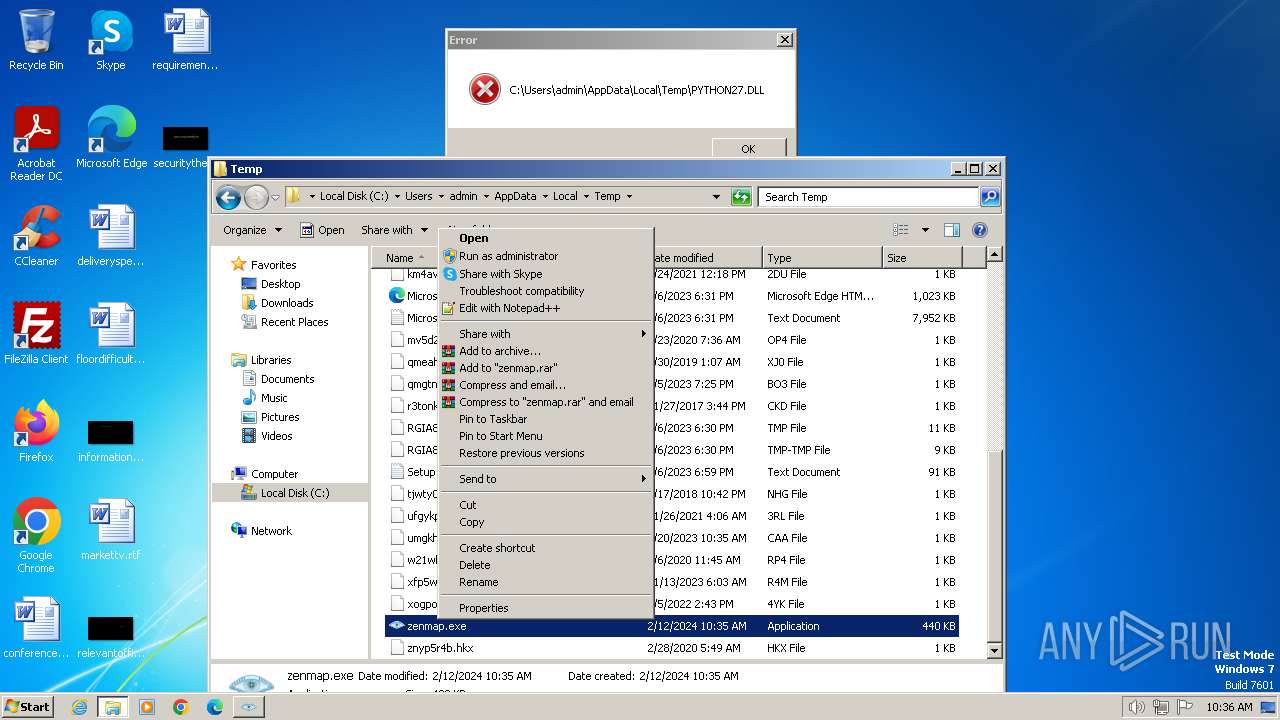Select Add to archive...
This screenshot has width=1280, height=720.
(546, 351)
